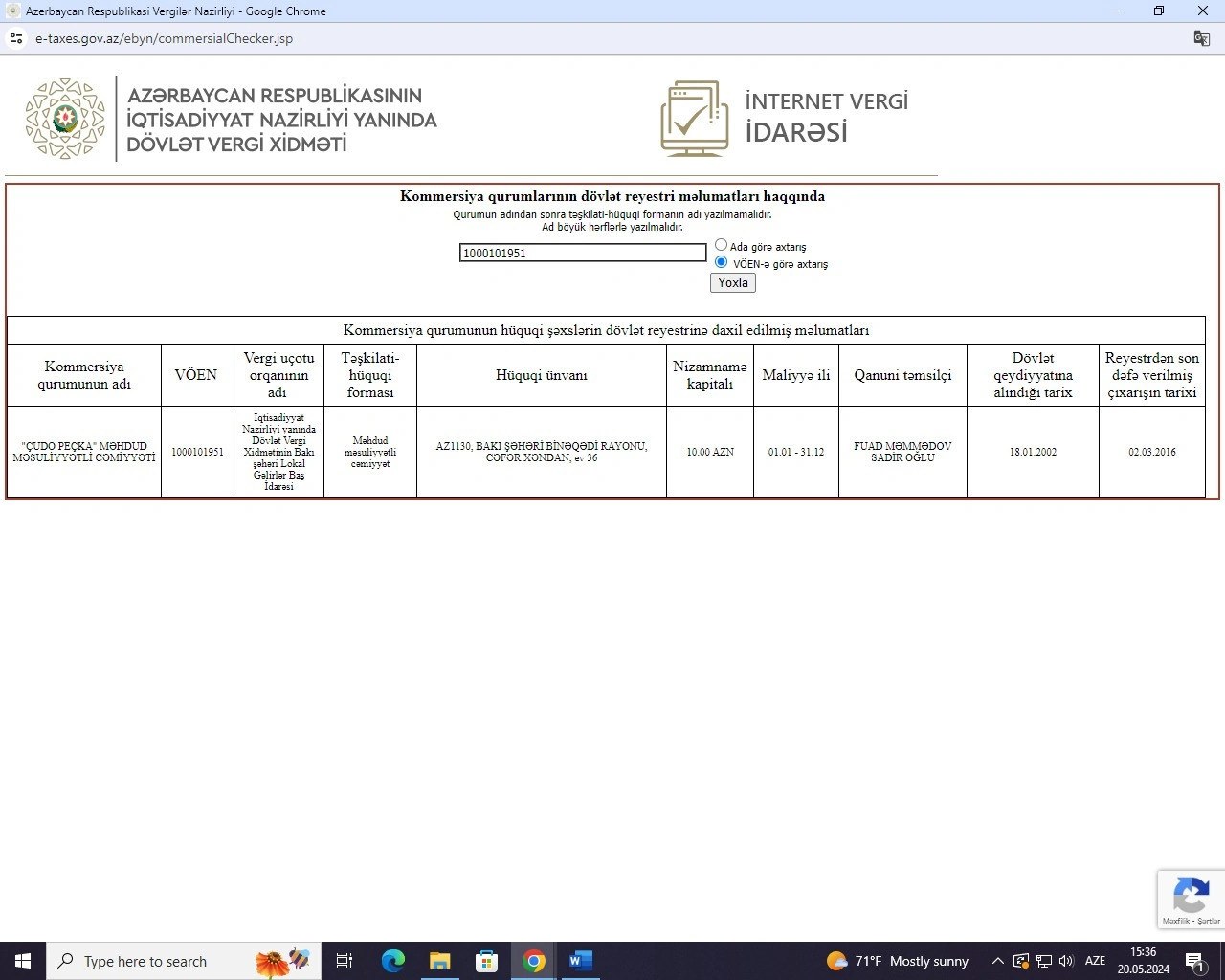This screenshot has height=980, width=1225.
Task: Open the weather widget showing 71°F
Action: [x=898, y=961]
